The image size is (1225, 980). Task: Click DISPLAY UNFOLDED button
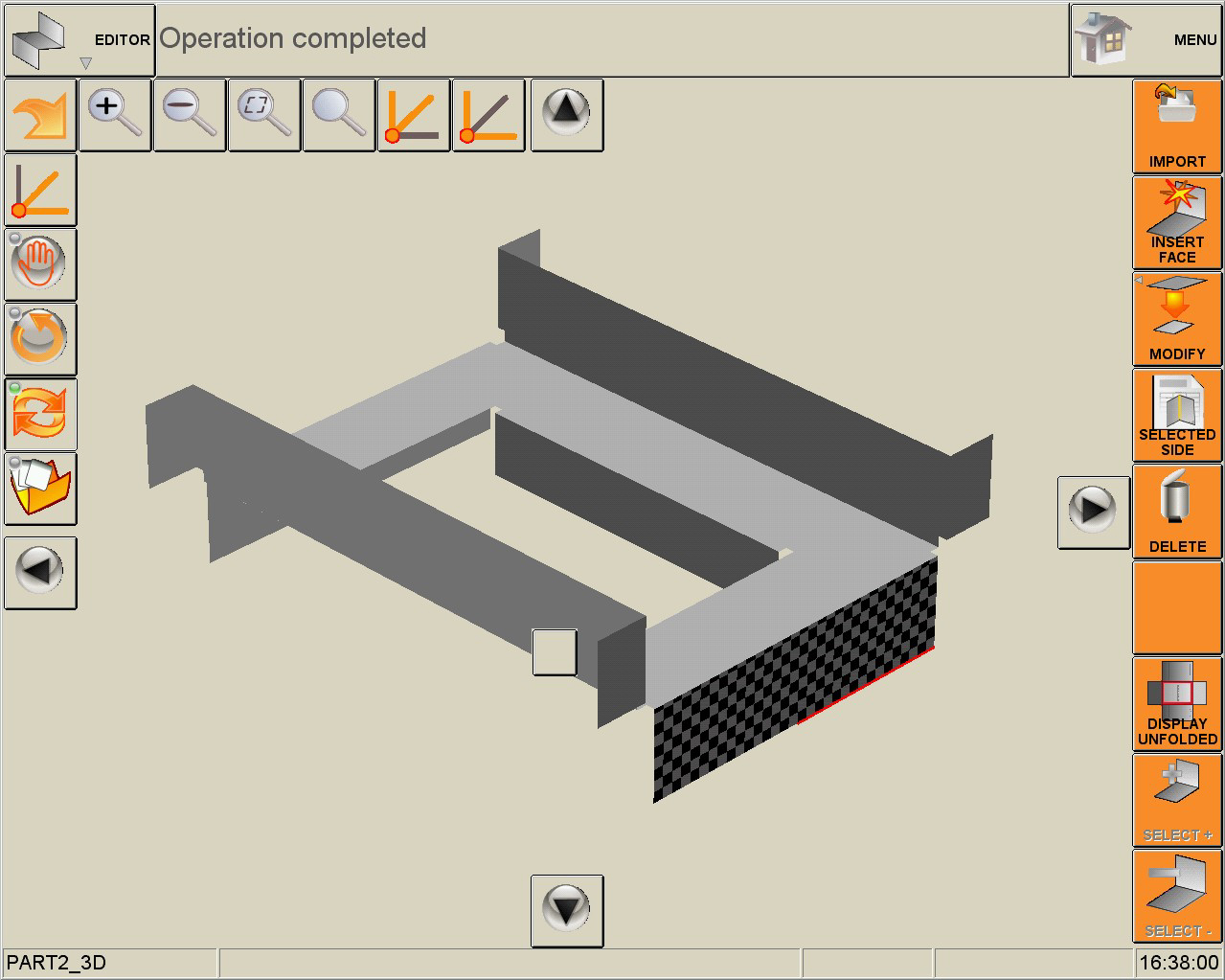[x=1177, y=704]
